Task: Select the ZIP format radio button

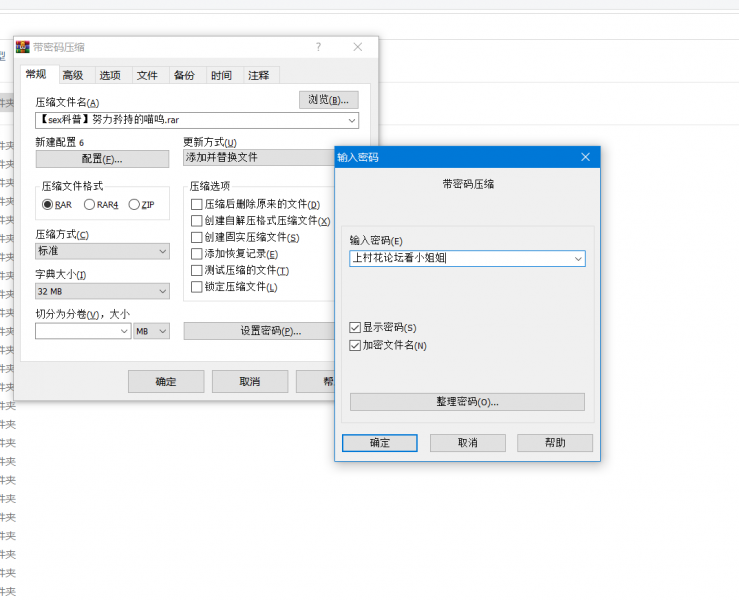Action: 135,205
